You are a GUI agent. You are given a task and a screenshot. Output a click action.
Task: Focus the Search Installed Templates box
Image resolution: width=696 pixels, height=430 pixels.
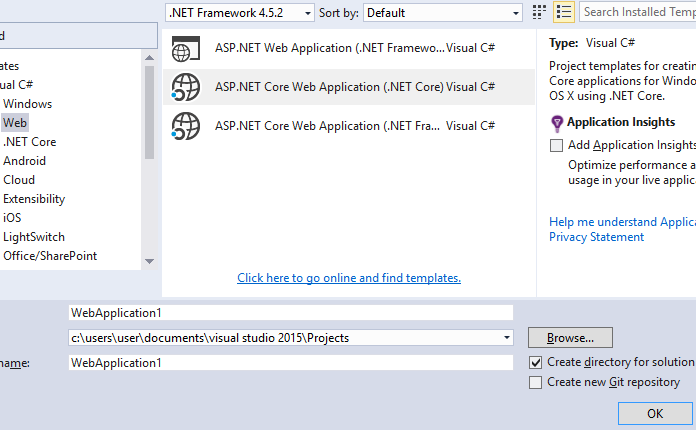point(638,12)
